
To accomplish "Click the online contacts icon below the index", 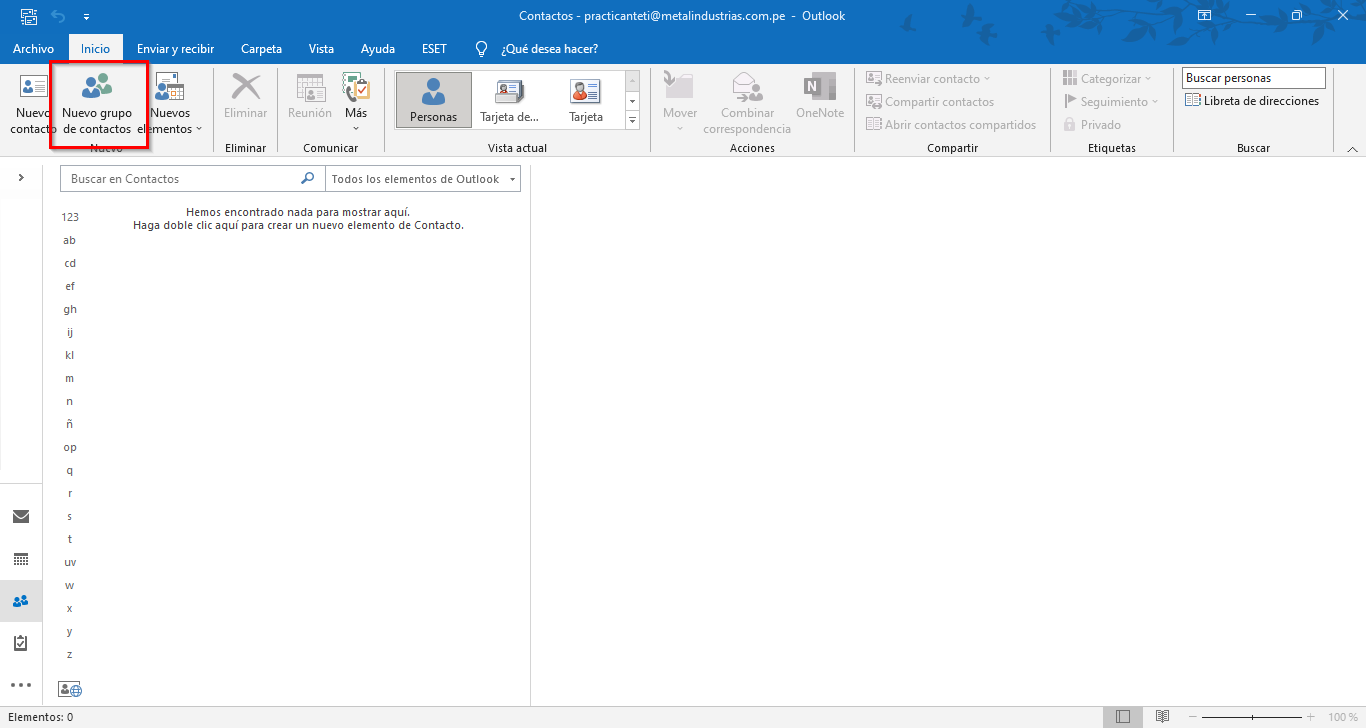I will coord(70,689).
